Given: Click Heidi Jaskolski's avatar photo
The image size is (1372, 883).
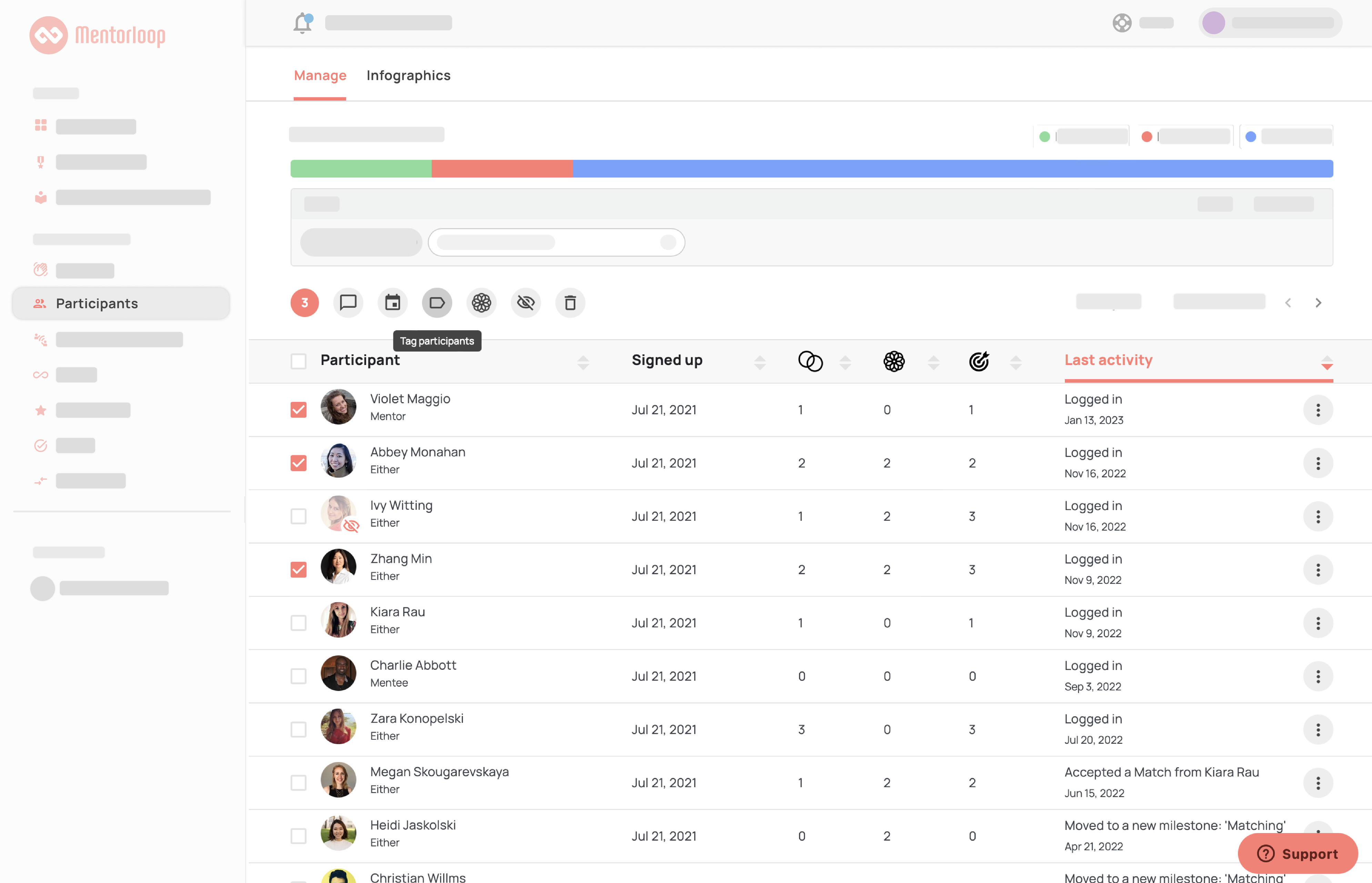Looking at the screenshot, I should 338,833.
